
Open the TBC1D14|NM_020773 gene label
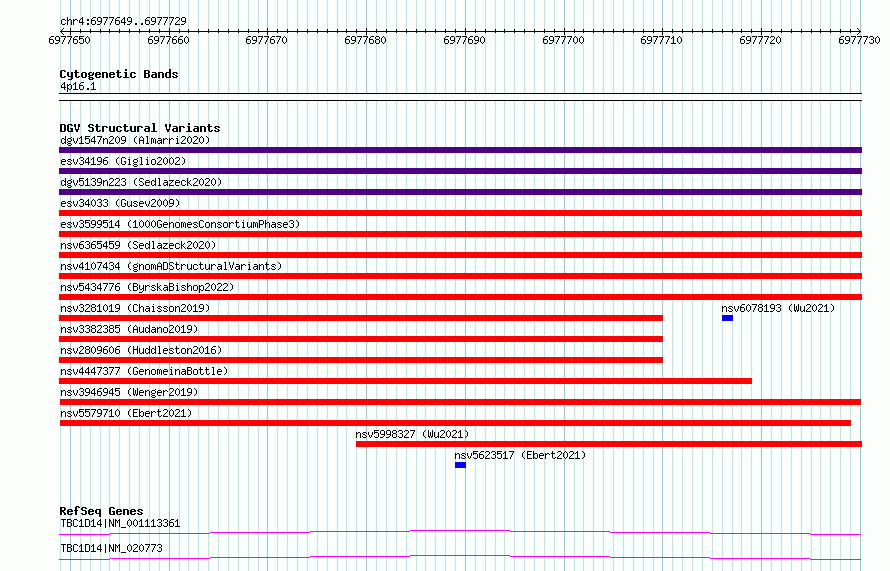click(x=111, y=548)
